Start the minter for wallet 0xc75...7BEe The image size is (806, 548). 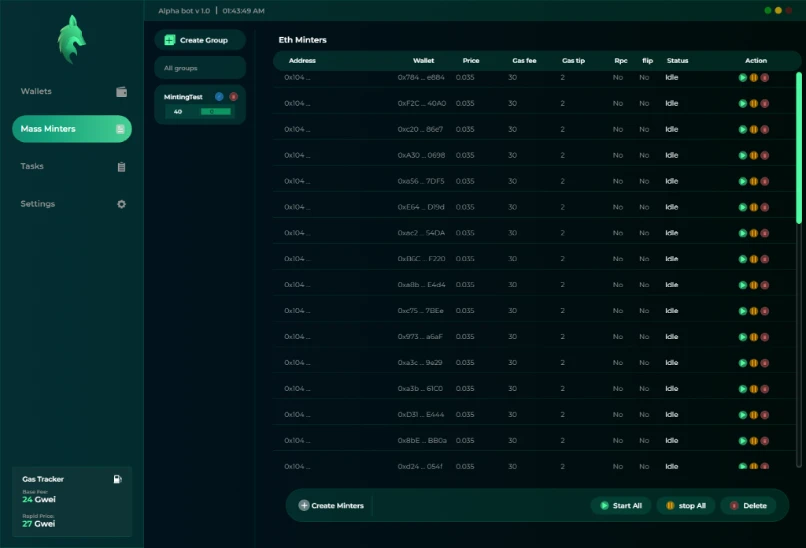pos(742,311)
